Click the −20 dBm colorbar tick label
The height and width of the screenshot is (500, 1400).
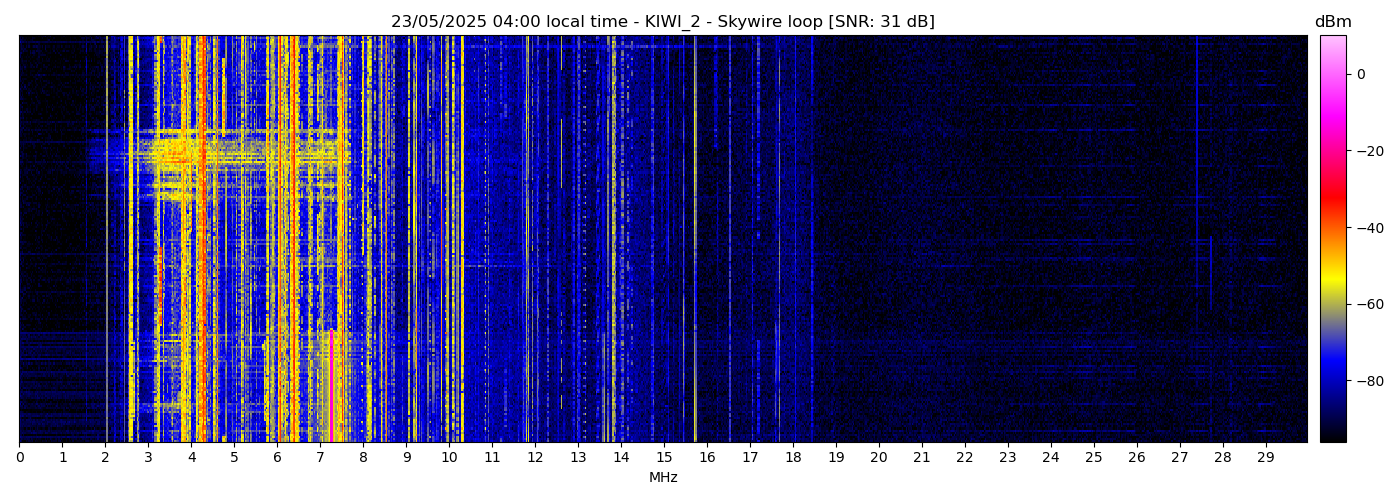point(1367,151)
